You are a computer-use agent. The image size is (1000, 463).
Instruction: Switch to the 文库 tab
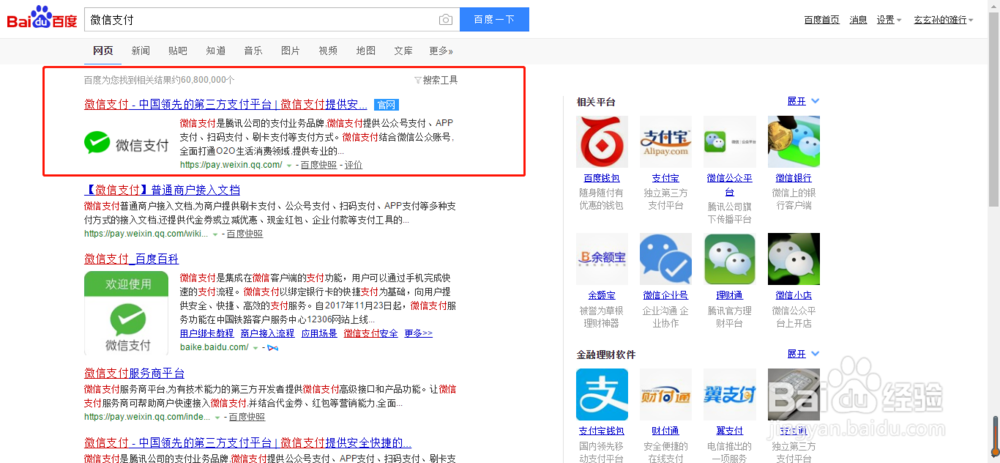403,51
